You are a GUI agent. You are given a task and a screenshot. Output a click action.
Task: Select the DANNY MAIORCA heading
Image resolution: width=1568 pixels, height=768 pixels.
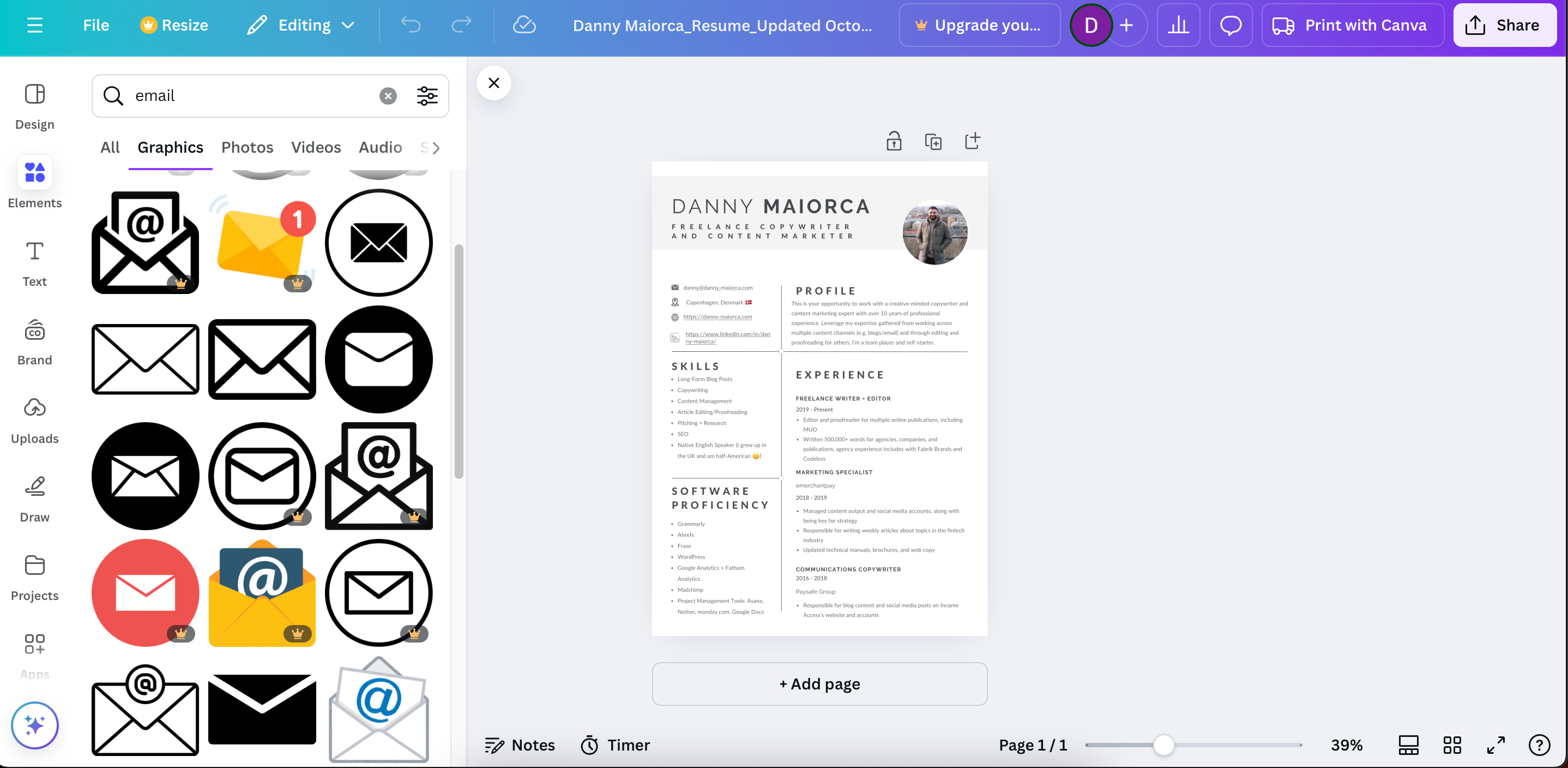[x=770, y=207]
